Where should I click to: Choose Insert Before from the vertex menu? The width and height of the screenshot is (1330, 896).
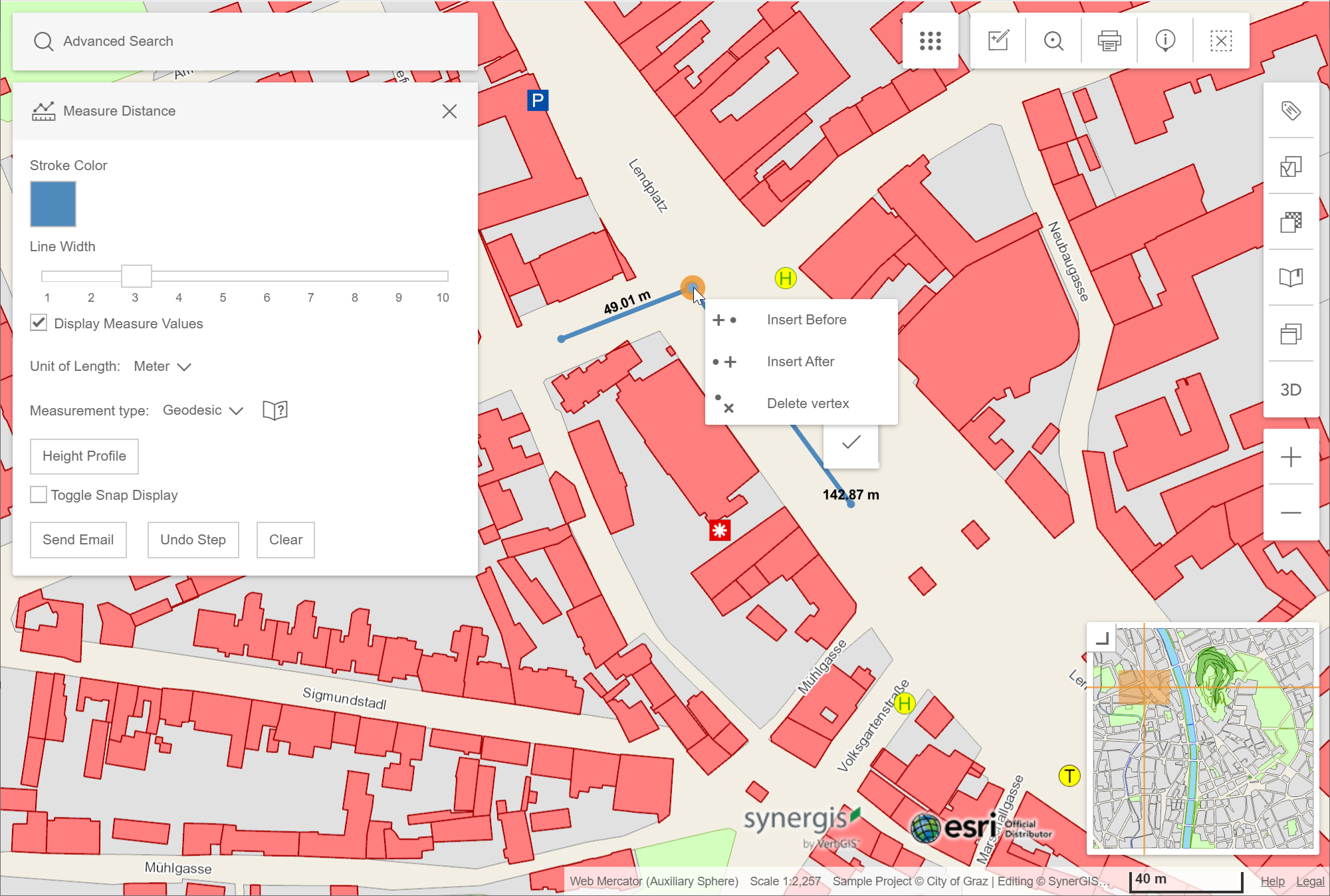(806, 320)
